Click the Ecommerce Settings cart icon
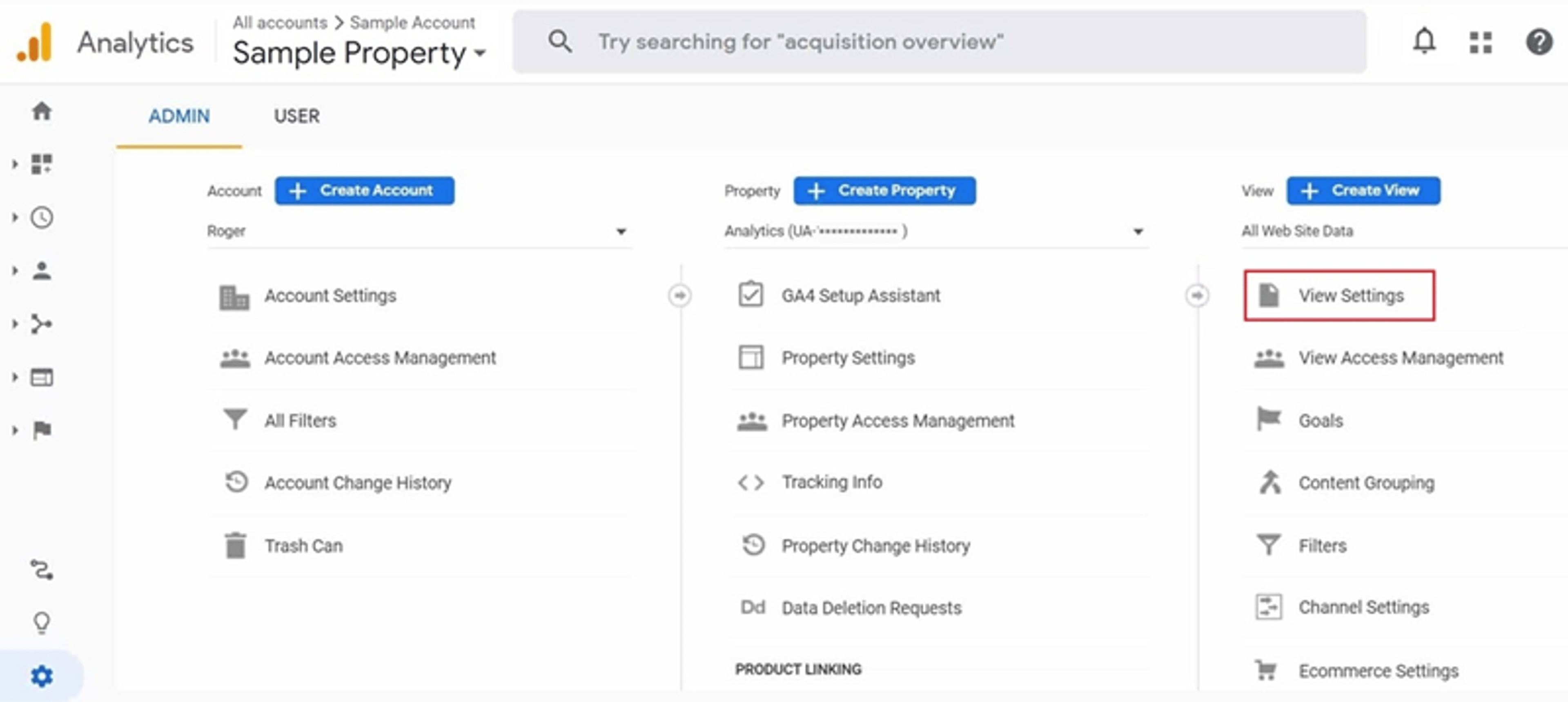The height and width of the screenshot is (702, 1568). pyautogui.click(x=1266, y=670)
